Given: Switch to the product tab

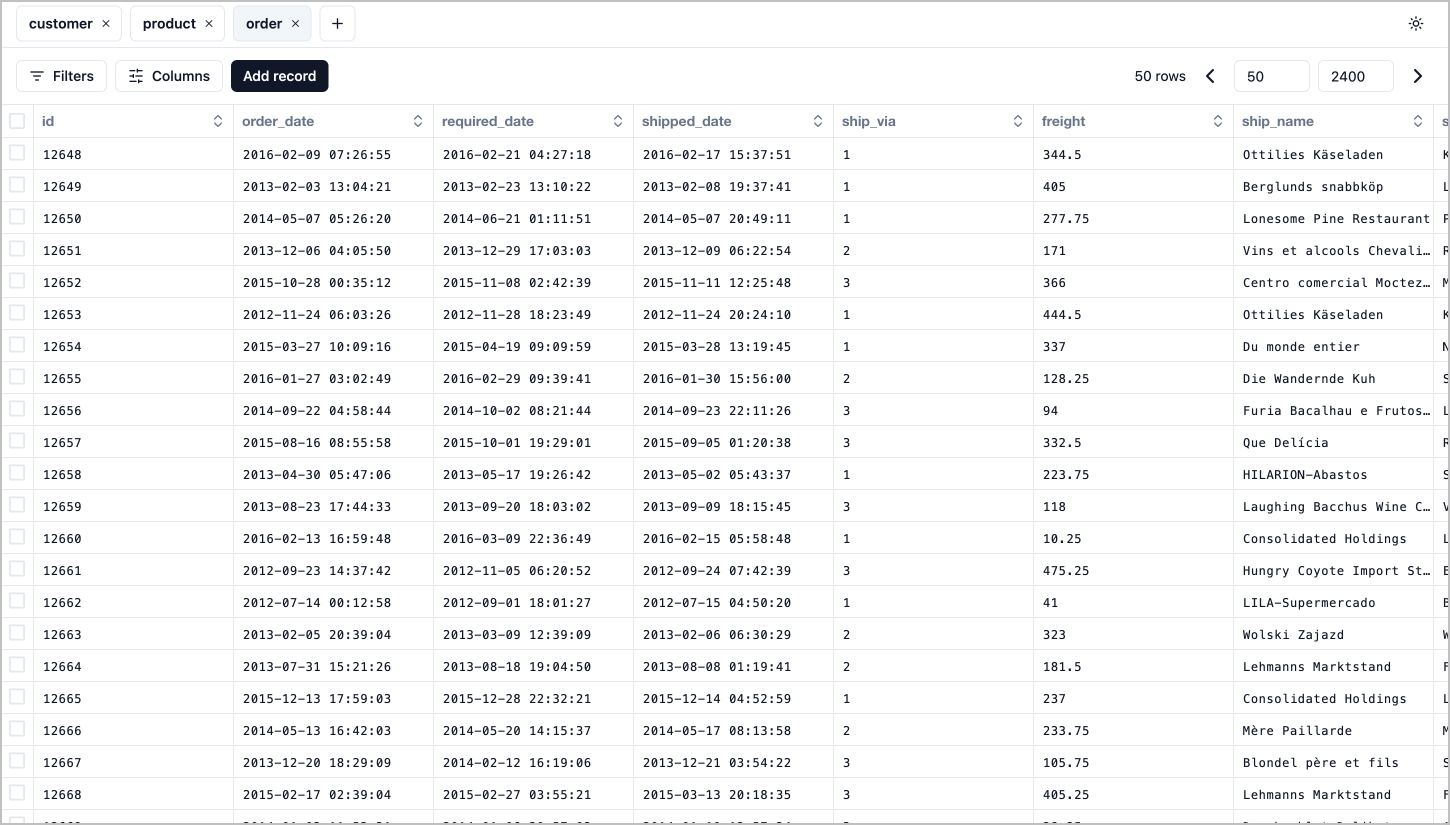Looking at the screenshot, I should click(169, 24).
